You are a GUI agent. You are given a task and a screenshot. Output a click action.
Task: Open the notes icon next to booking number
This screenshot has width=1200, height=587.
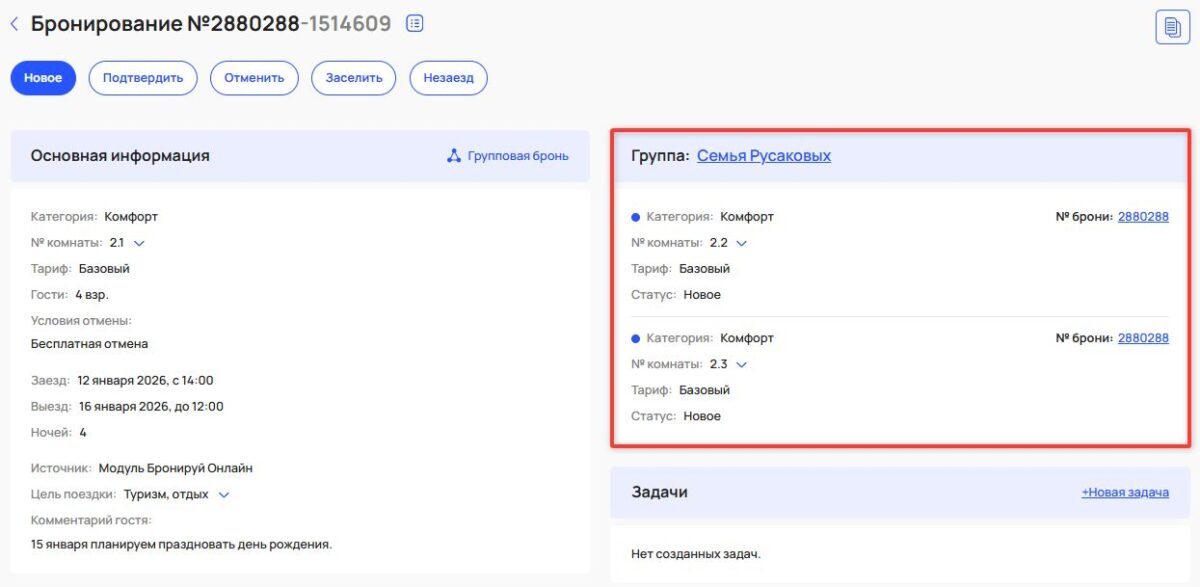coord(414,22)
